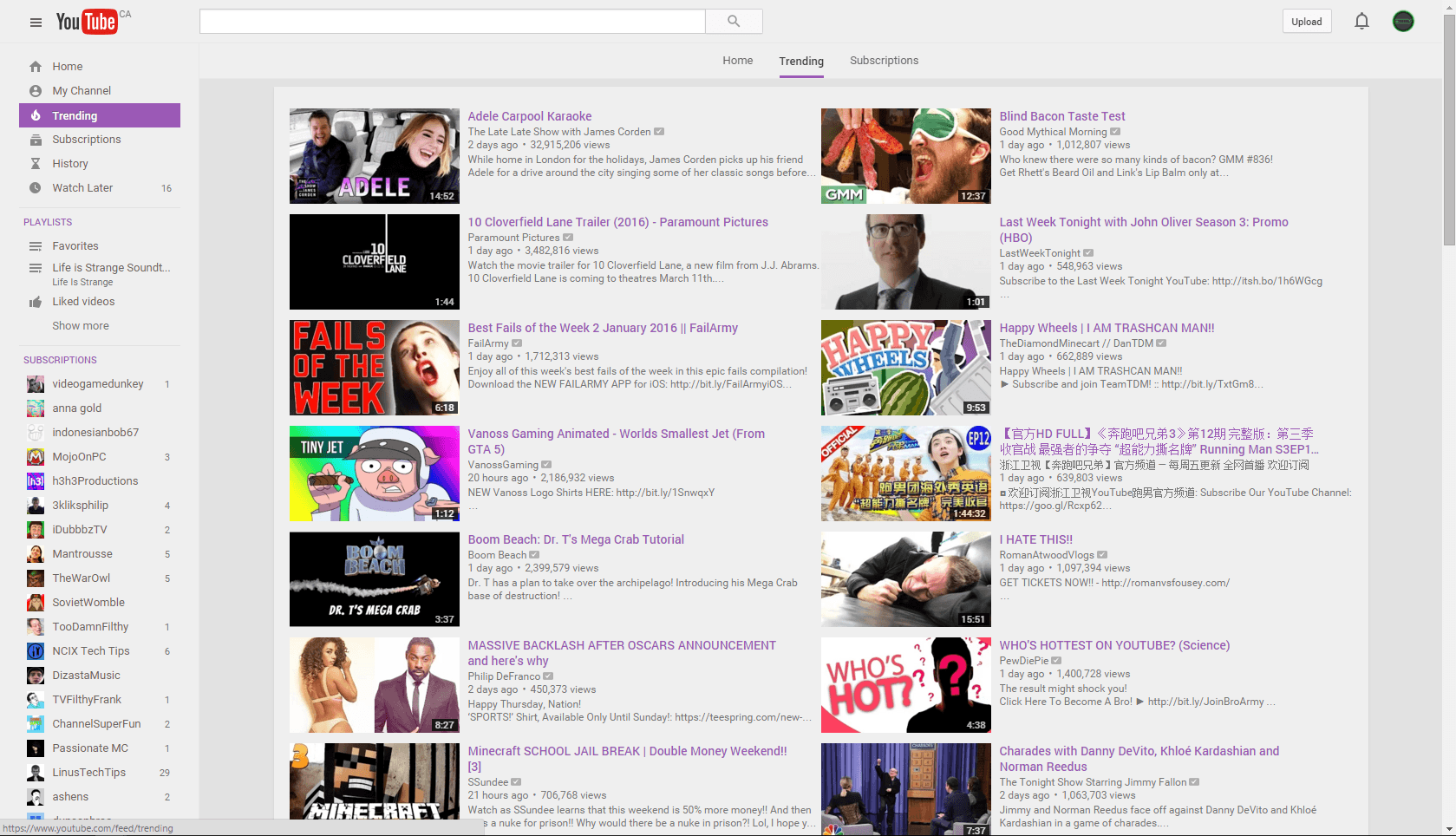This screenshot has width=1456, height=836.
Task: Open the Who's Hot thumbnail
Action: click(x=906, y=685)
